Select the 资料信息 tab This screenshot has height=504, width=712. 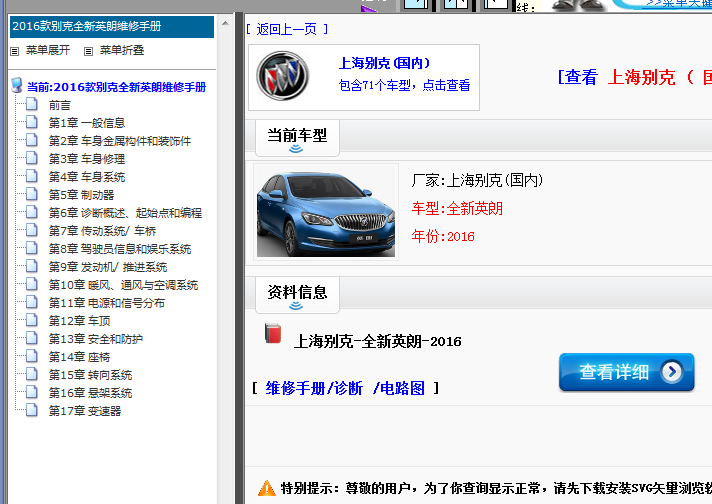pos(297,295)
